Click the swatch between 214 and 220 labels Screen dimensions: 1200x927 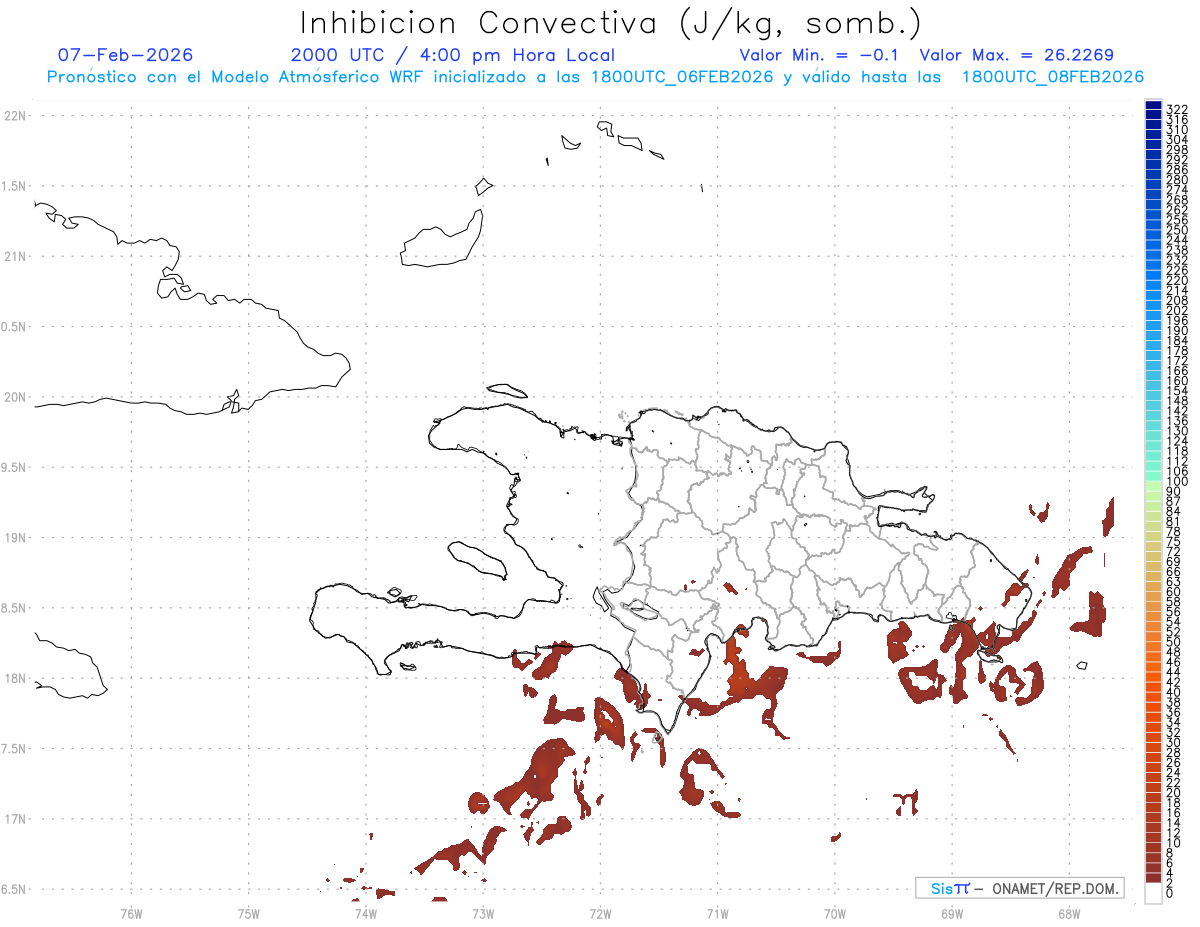(x=1154, y=285)
